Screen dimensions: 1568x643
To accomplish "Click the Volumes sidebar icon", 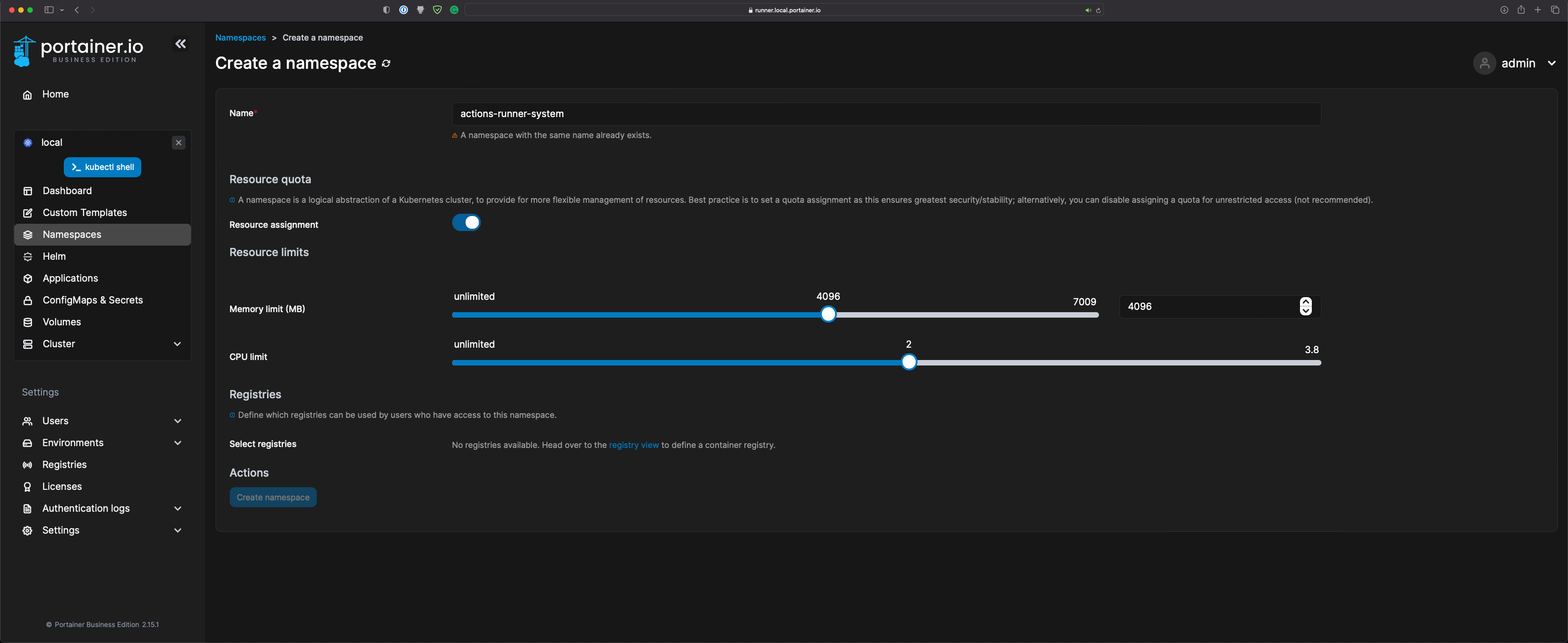I will click(x=27, y=322).
